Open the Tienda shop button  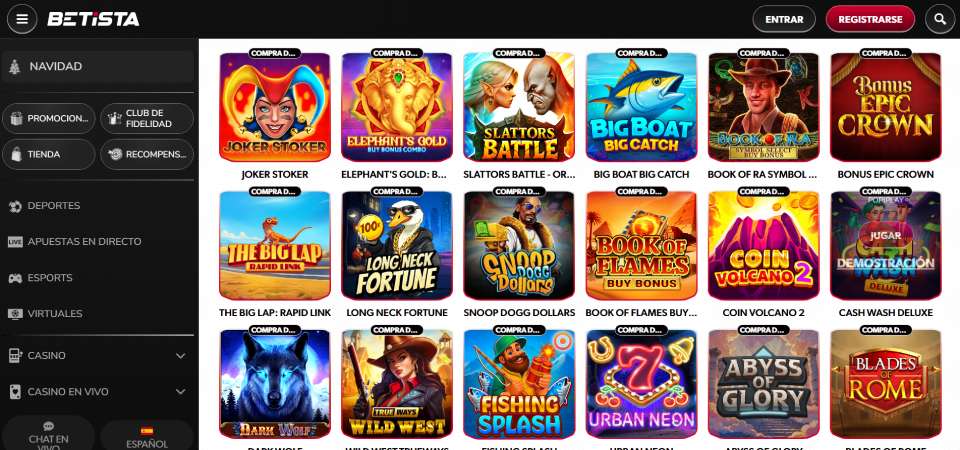click(49, 154)
